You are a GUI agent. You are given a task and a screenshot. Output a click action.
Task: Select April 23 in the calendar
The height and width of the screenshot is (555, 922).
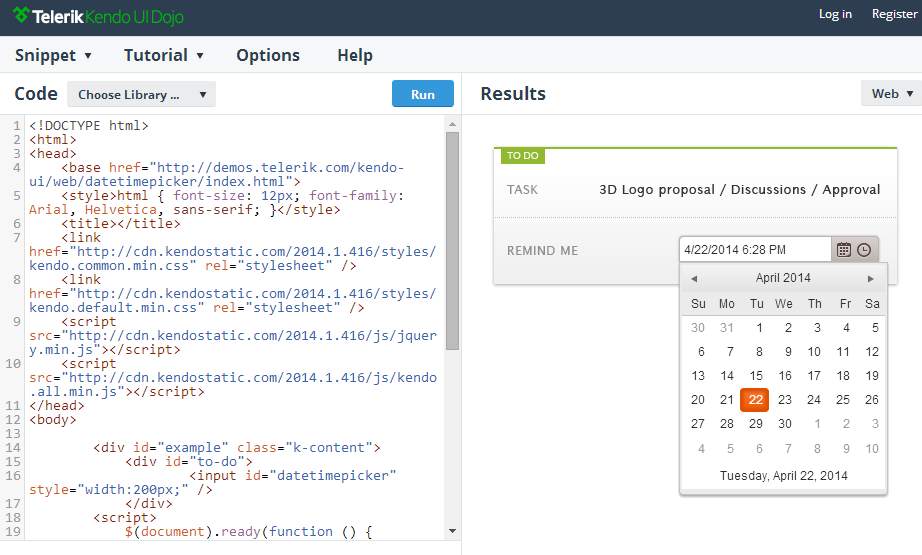785,400
